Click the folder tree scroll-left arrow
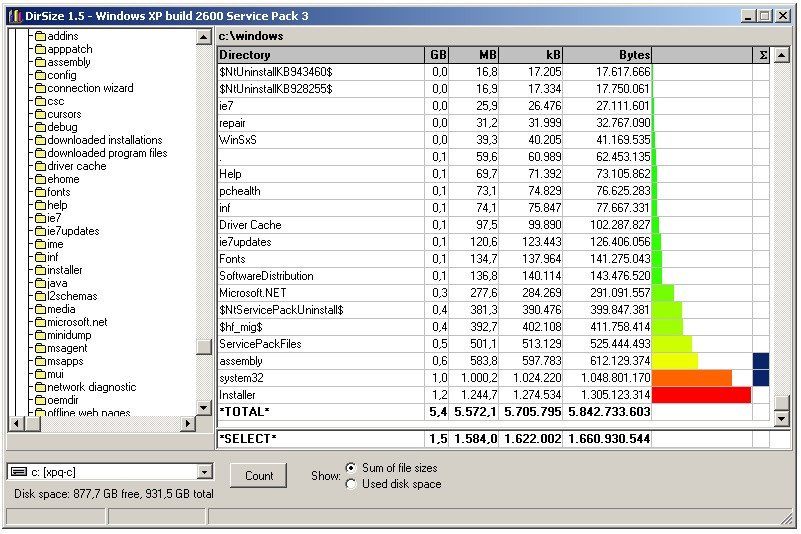Viewport: 801px width, 534px height. point(17,423)
